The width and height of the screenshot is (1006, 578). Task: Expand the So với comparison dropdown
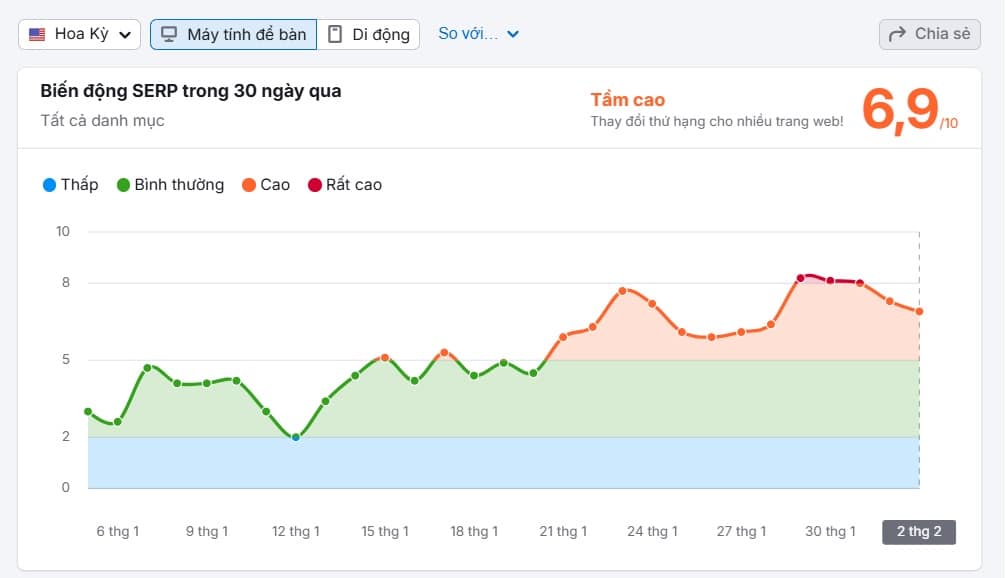point(477,33)
